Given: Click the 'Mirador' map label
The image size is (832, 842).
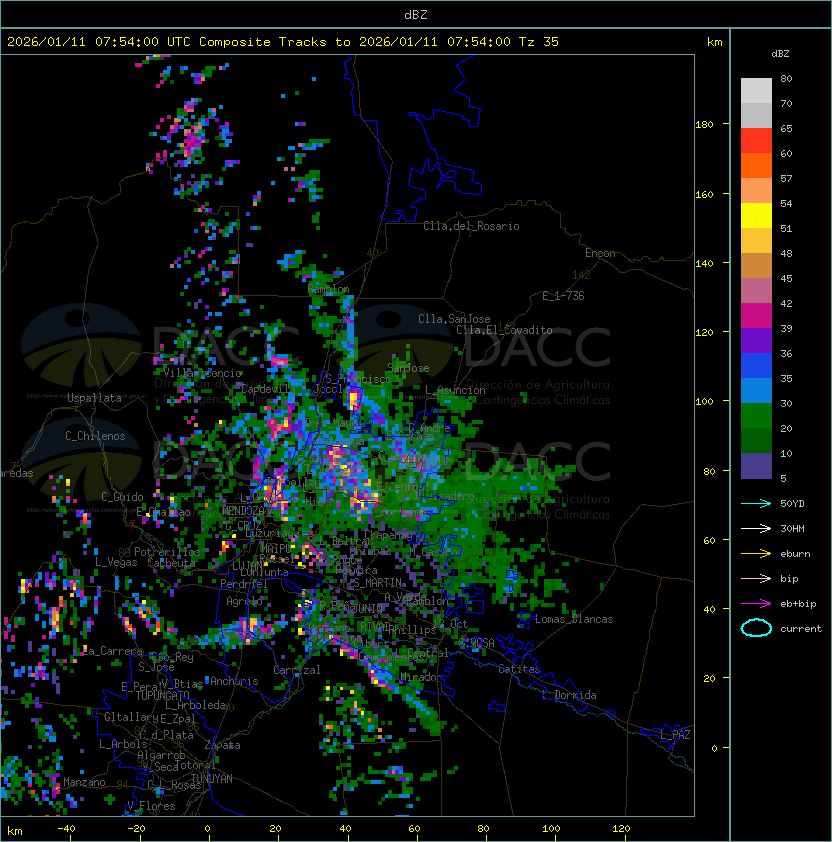Looking at the screenshot, I should [x=422, y=677].
